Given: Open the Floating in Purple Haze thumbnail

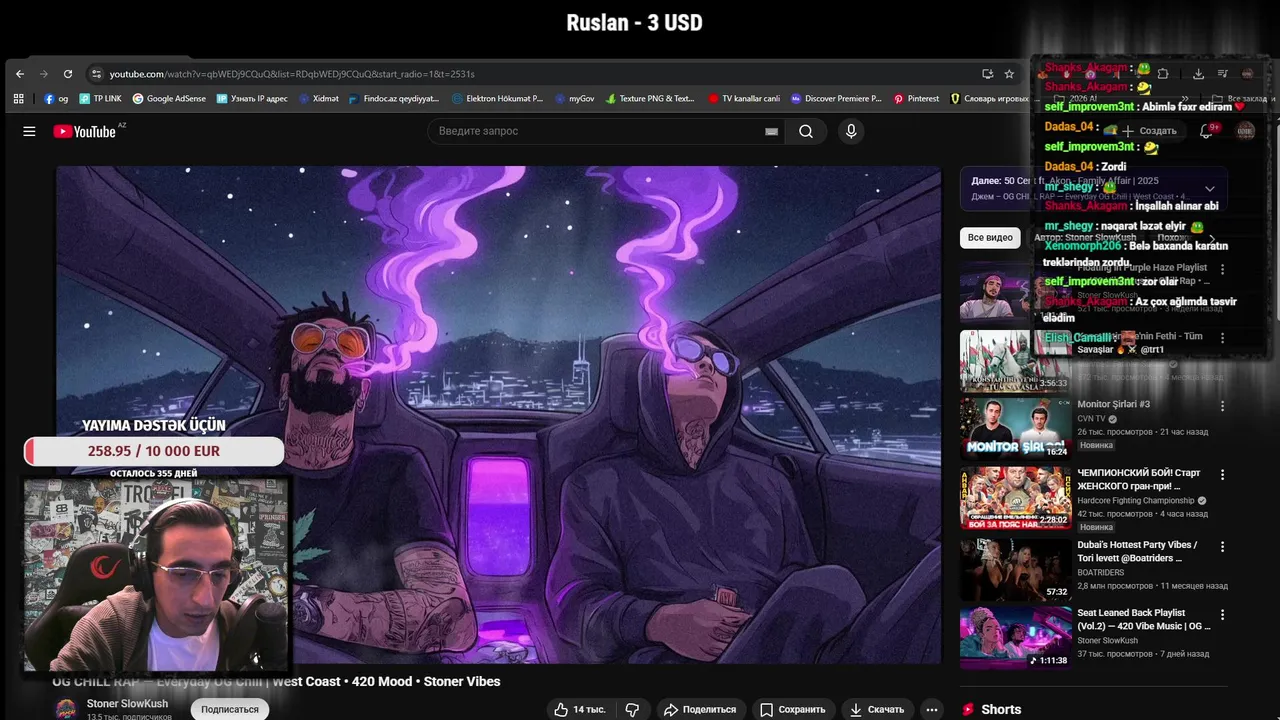Looking at the screenshot, I should click(x=1015, y=291).
